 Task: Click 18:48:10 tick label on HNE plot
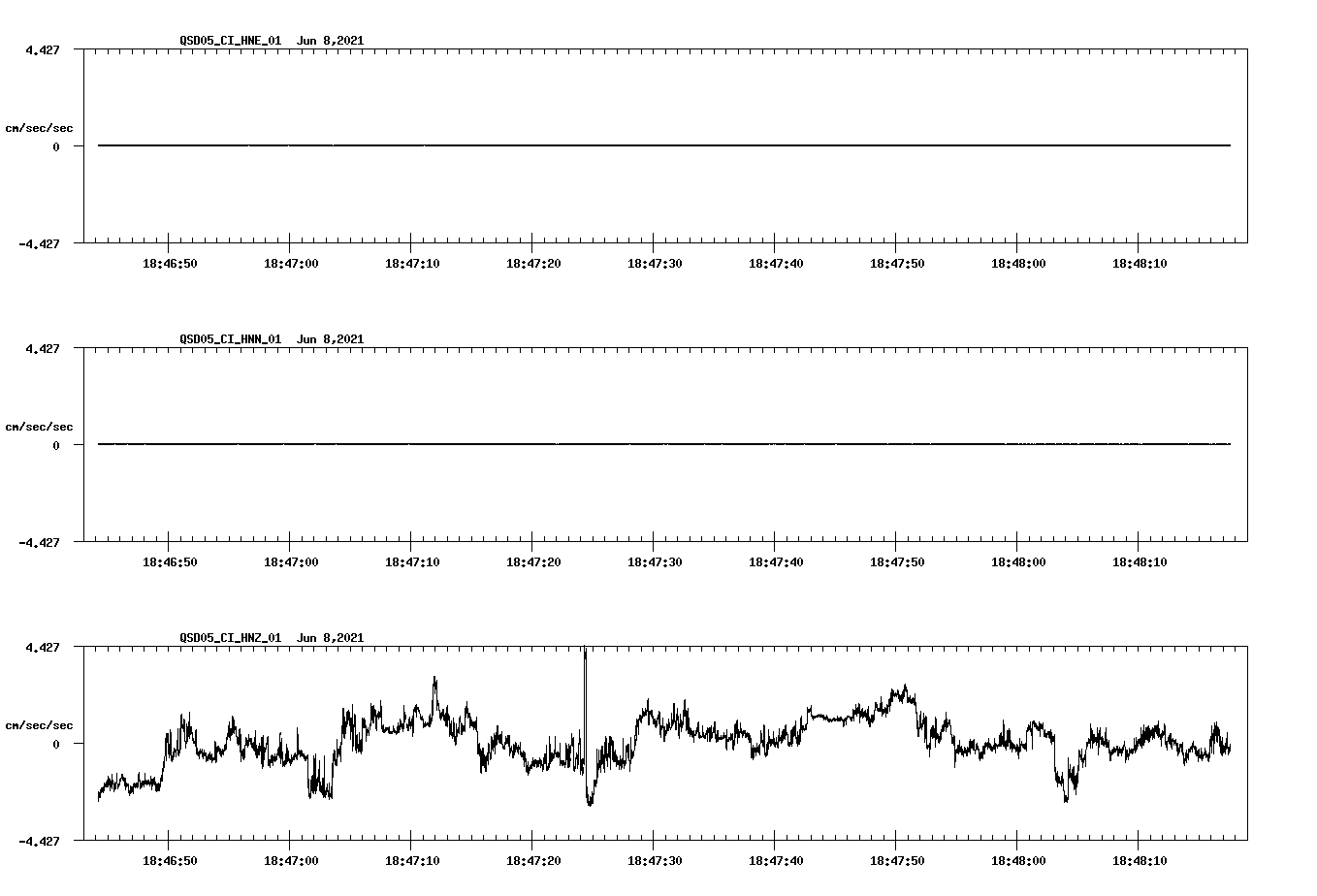pos(1140,264)
